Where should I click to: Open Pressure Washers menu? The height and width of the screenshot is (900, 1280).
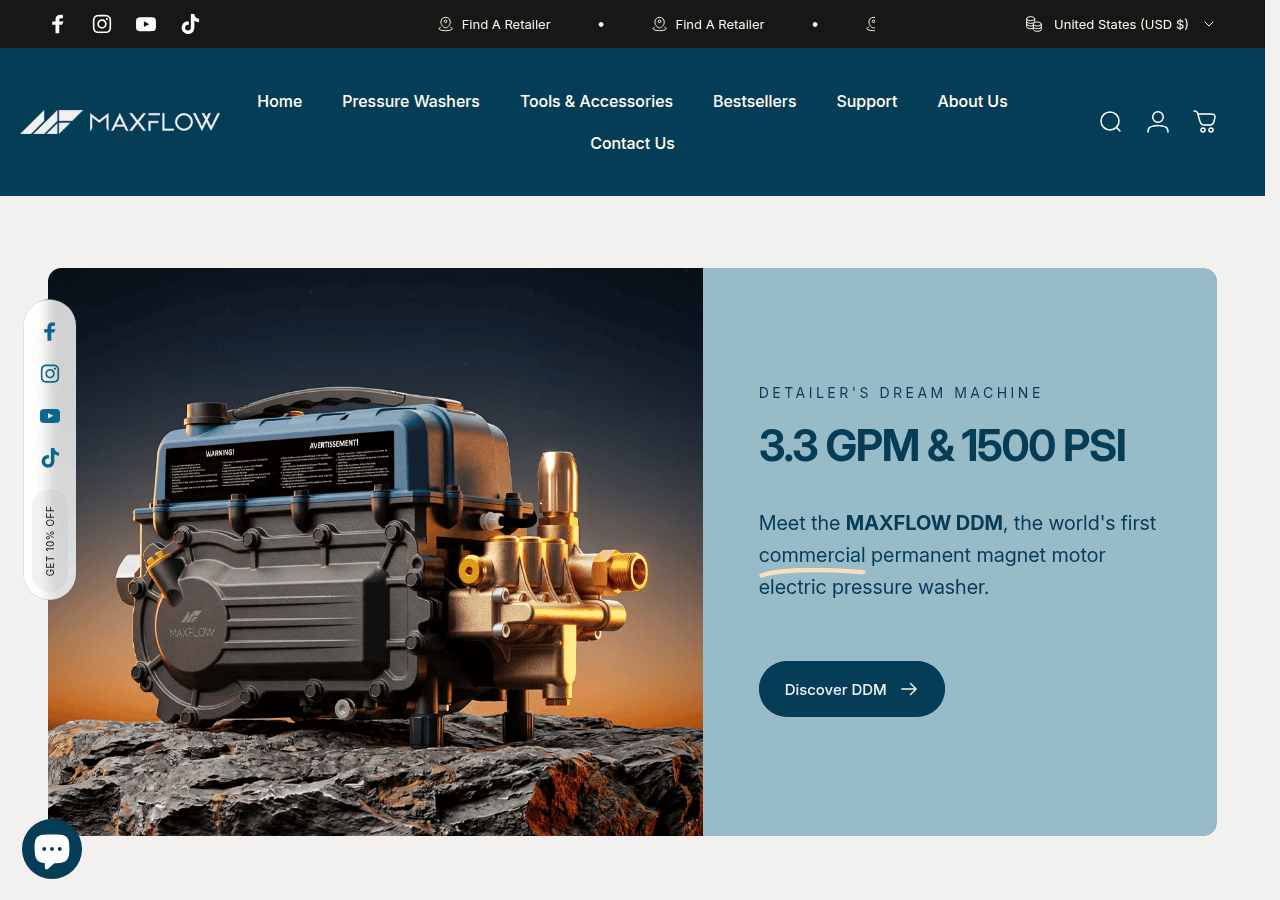click(x=411, y=101)
